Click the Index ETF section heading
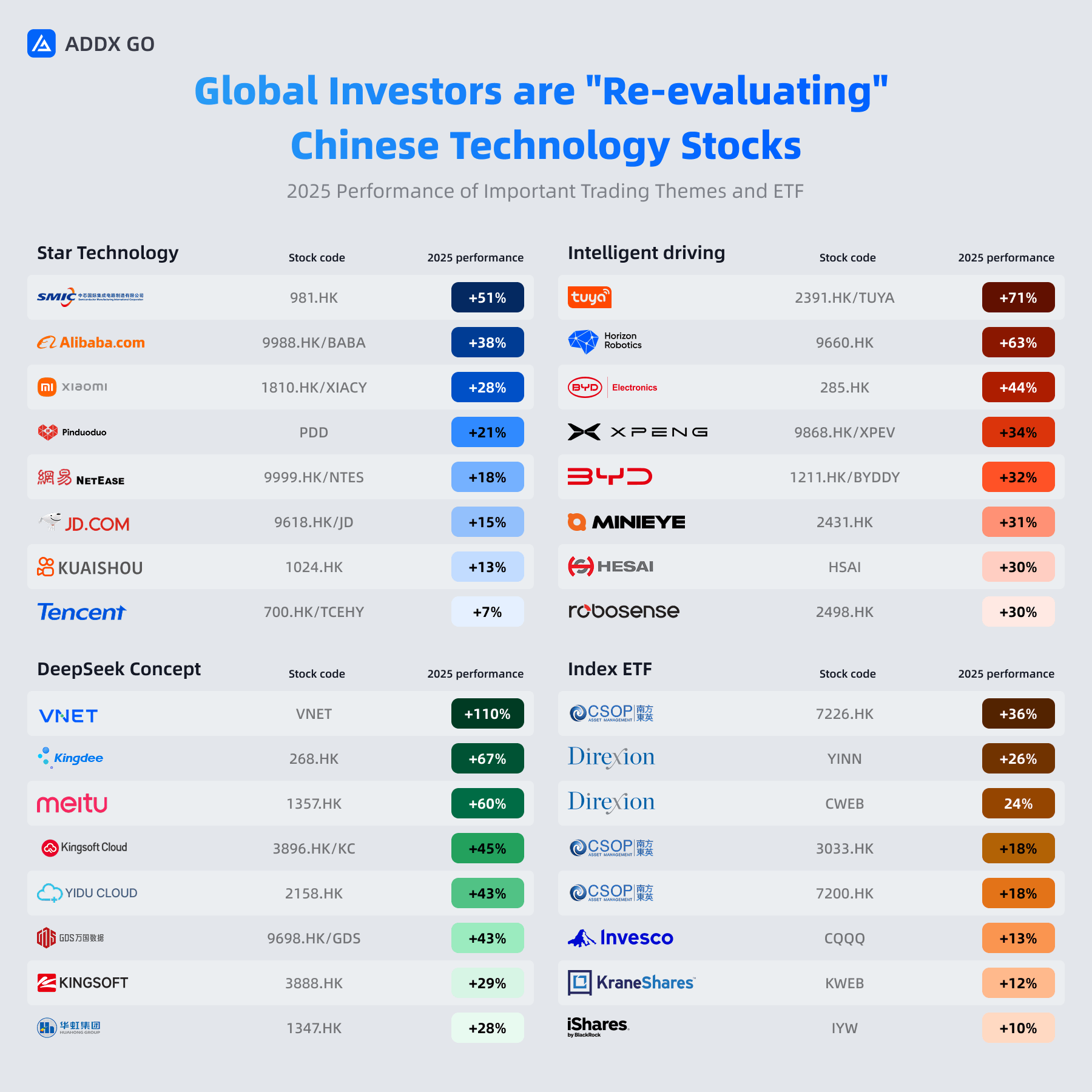Viewport: 1092px width, 1092px height. pos(610,669)
